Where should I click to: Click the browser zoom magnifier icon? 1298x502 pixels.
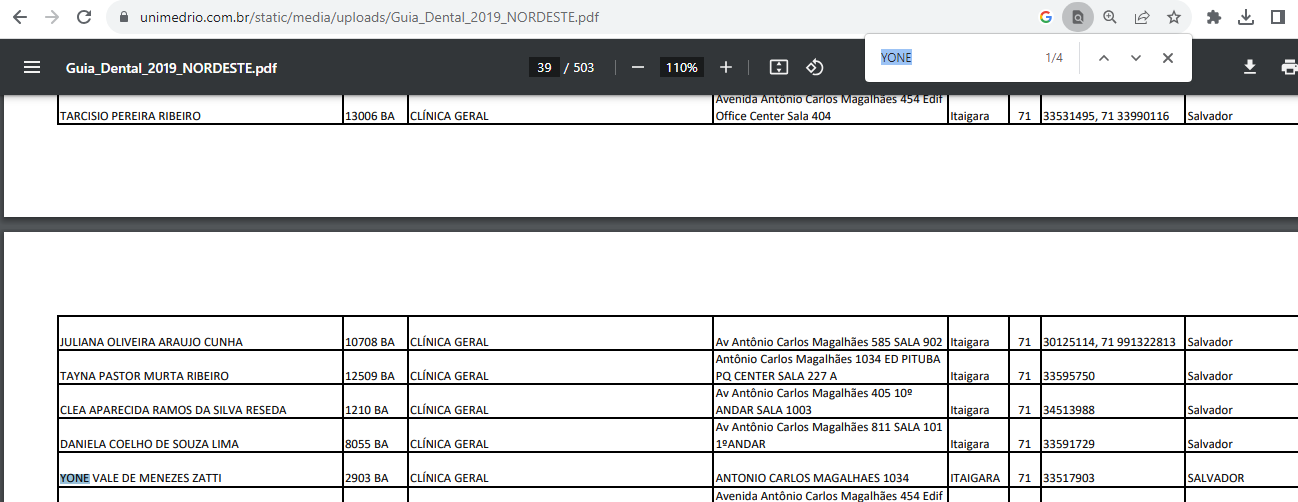tap(1110, 17)
